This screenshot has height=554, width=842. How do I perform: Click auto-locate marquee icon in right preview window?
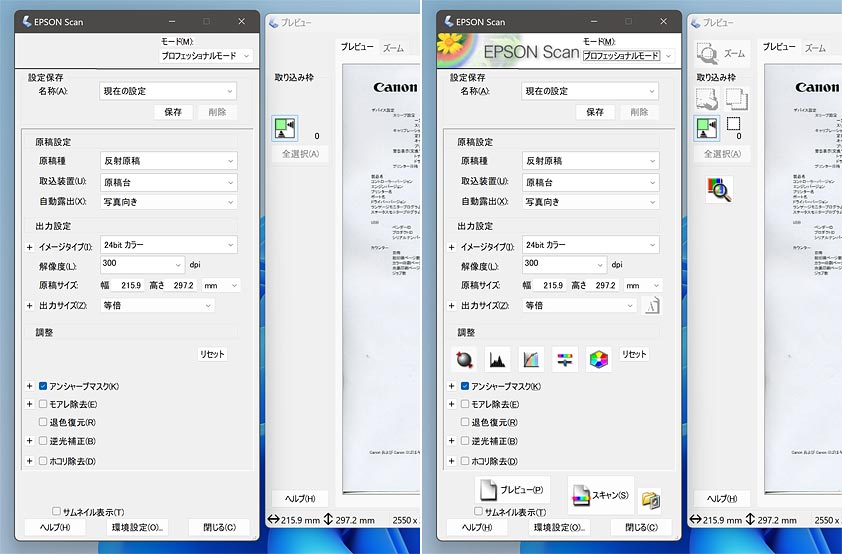pyautogui.click(x=707, y=128)
